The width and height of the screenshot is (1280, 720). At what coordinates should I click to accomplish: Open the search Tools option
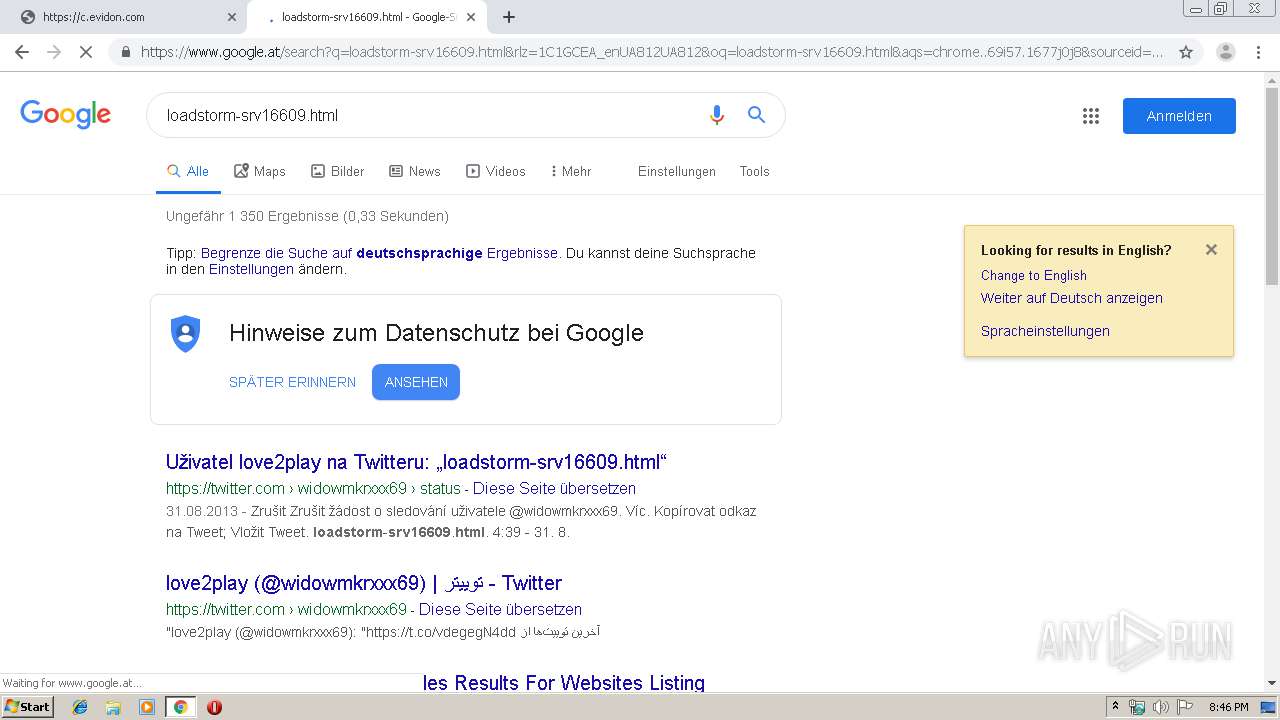pos(754,171)
